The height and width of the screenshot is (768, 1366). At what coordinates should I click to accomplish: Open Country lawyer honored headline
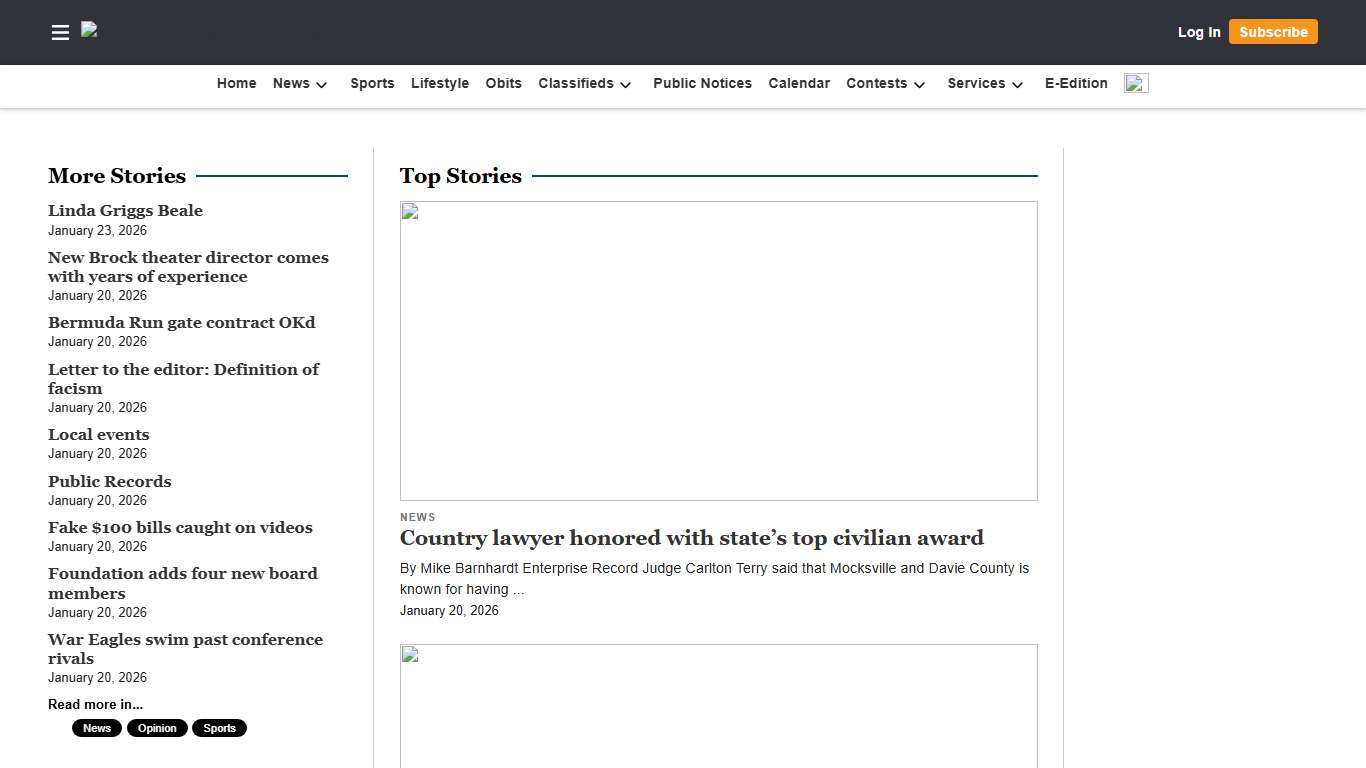pos(691,538)
